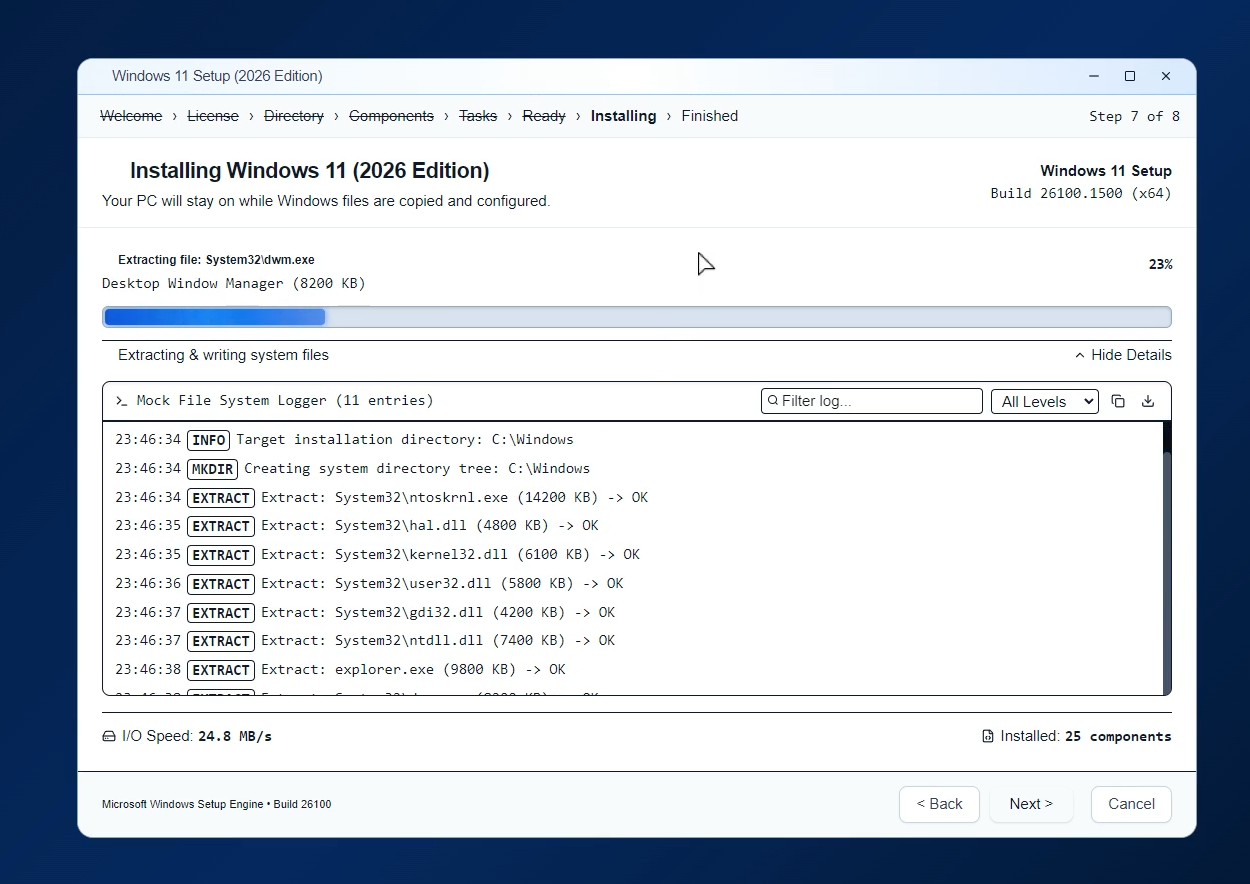Go to the Welcome step breadcrumb
Screen dimensions: 1250x884
[131, 116]
